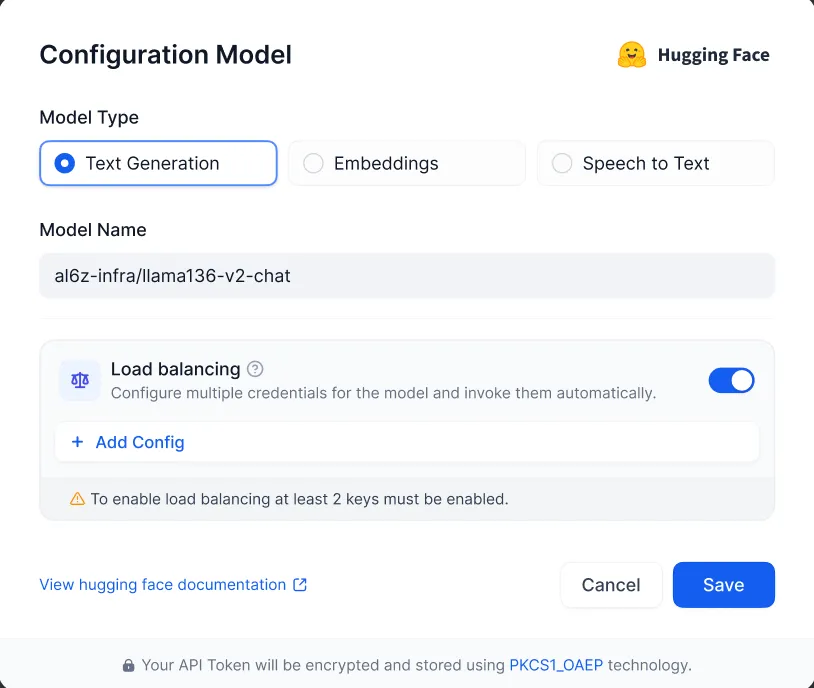The height and width of the screenshot is (688, 814).
Task: Click the orange warning triangle icon
Action: pos(77,498)
